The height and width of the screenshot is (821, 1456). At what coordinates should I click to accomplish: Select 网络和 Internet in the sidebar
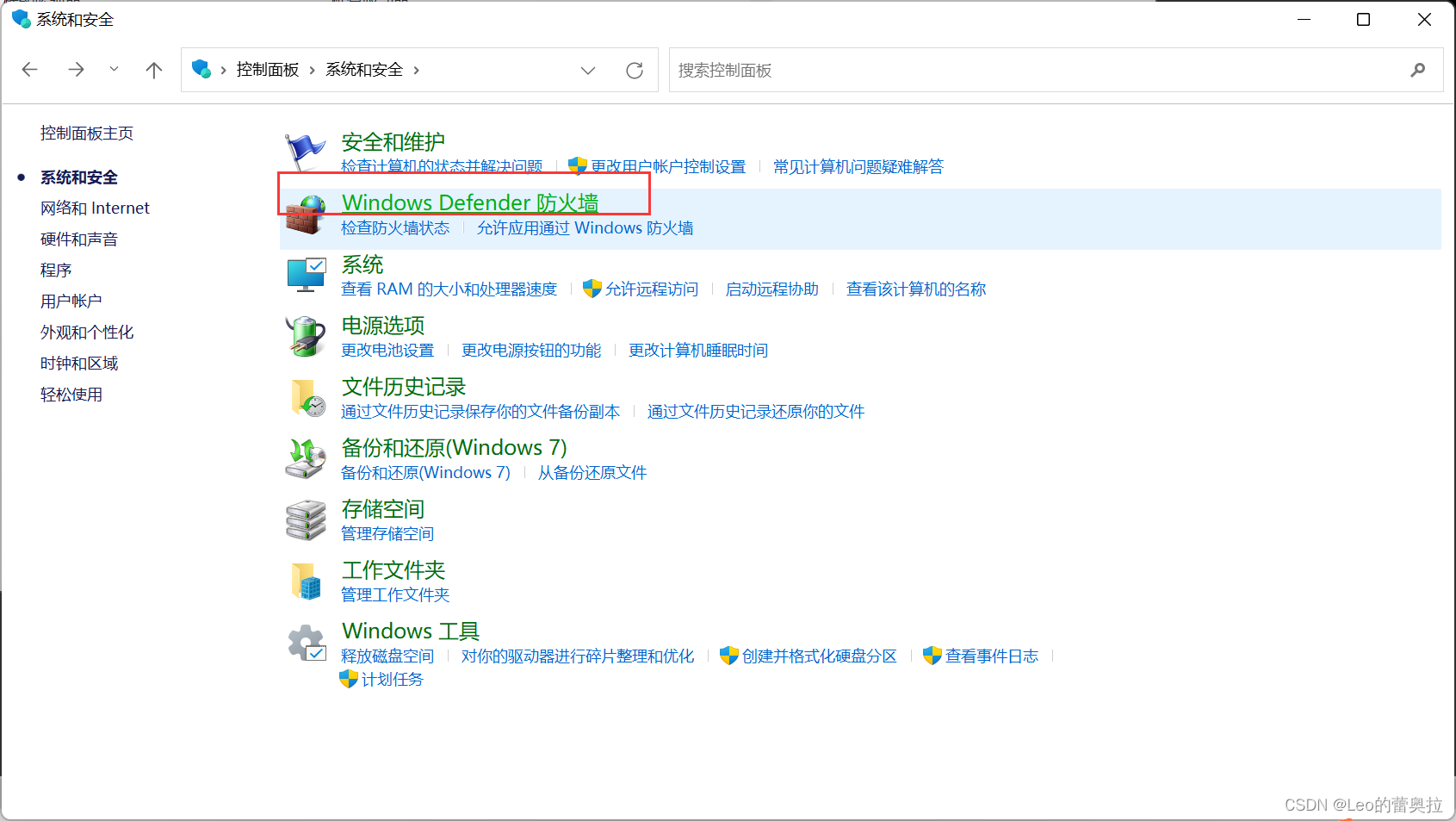coord(95,208)
